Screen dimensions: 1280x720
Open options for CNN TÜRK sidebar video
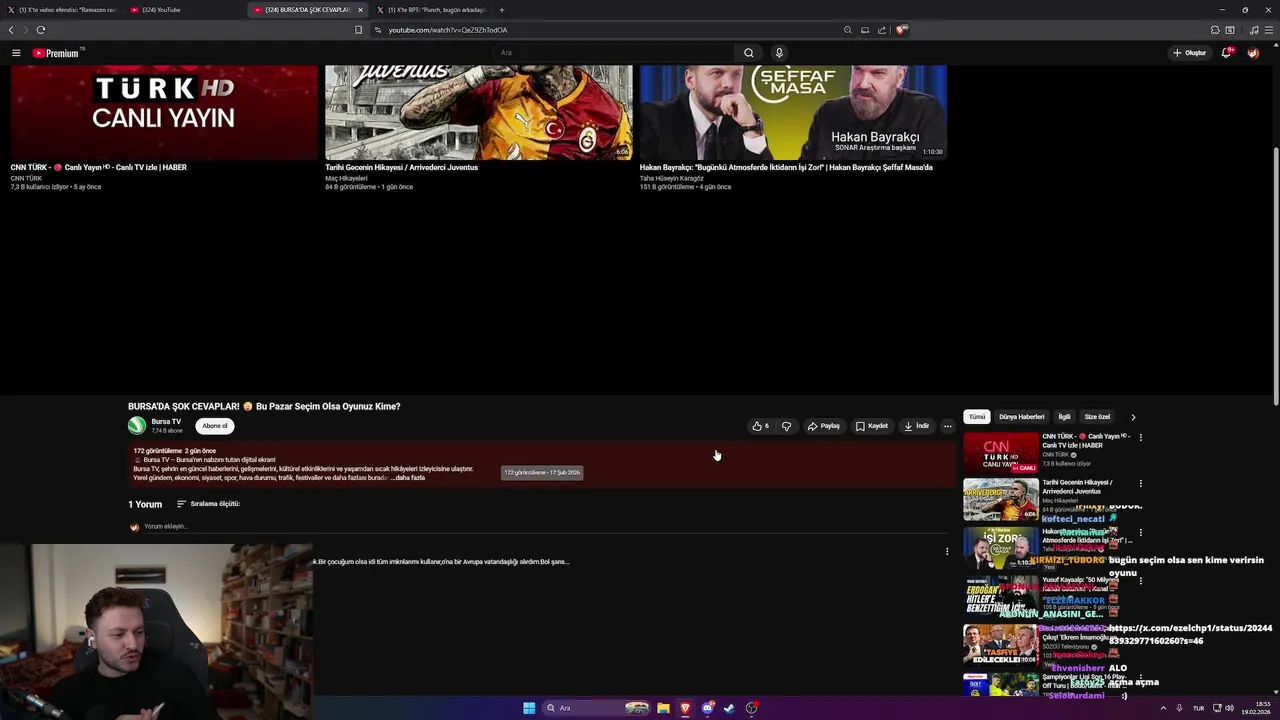1140,437
